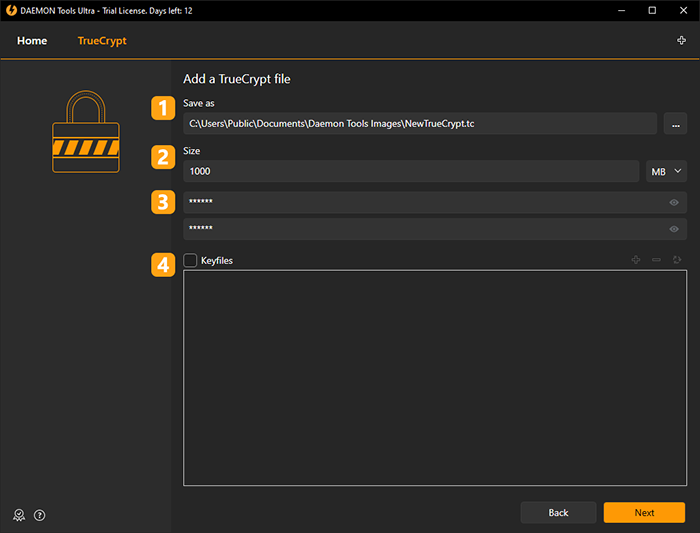700x533 pixels.
Task: Click the add keyfile plus icon
Action: point(636,259)
